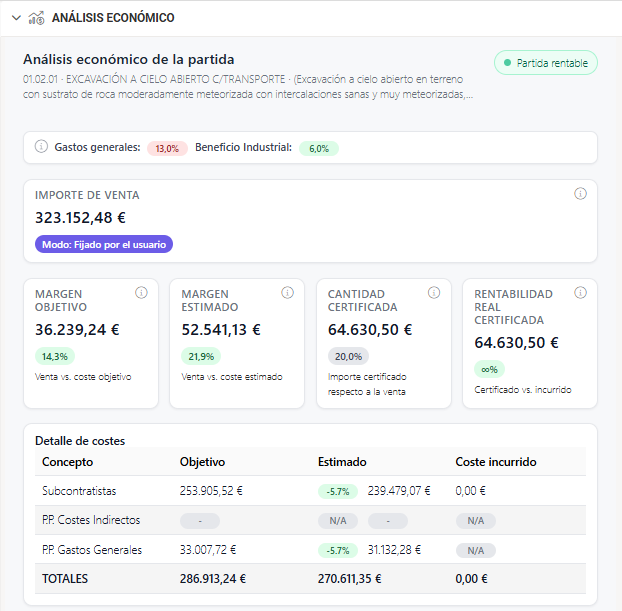The width and height of the screenshot is (622, 611).
Task: Open the Importe de Venta info icon
Action: coord(580,194)
